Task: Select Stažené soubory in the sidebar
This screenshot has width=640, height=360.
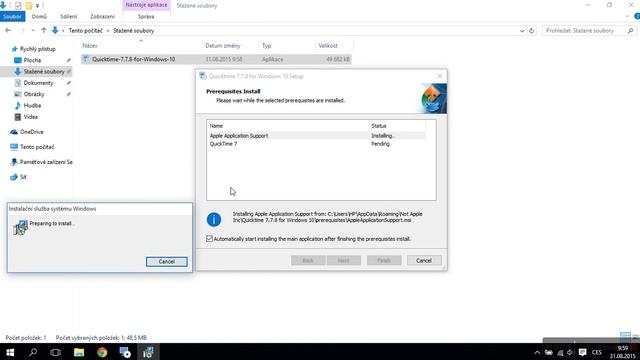Action: tap(44, 72)
